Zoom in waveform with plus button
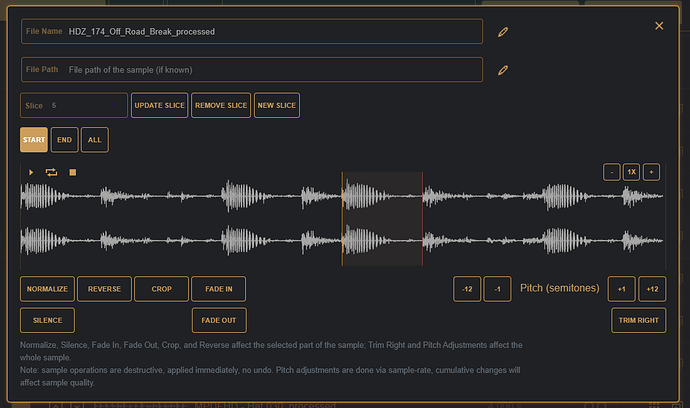 coord(651,172)
